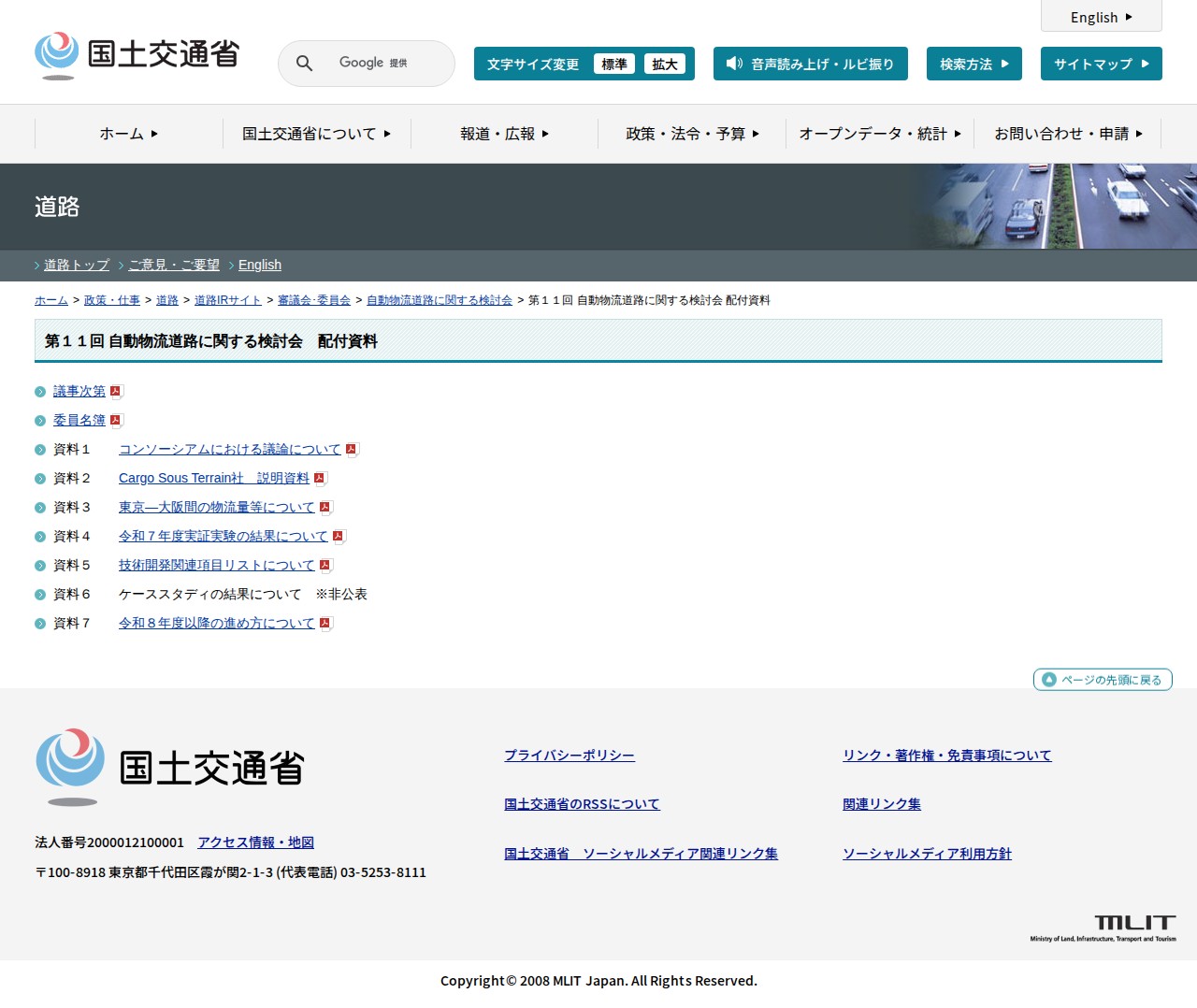Open the サイトマップ page
This screenshot has height=1008, width=1197.
(1102, 64)
